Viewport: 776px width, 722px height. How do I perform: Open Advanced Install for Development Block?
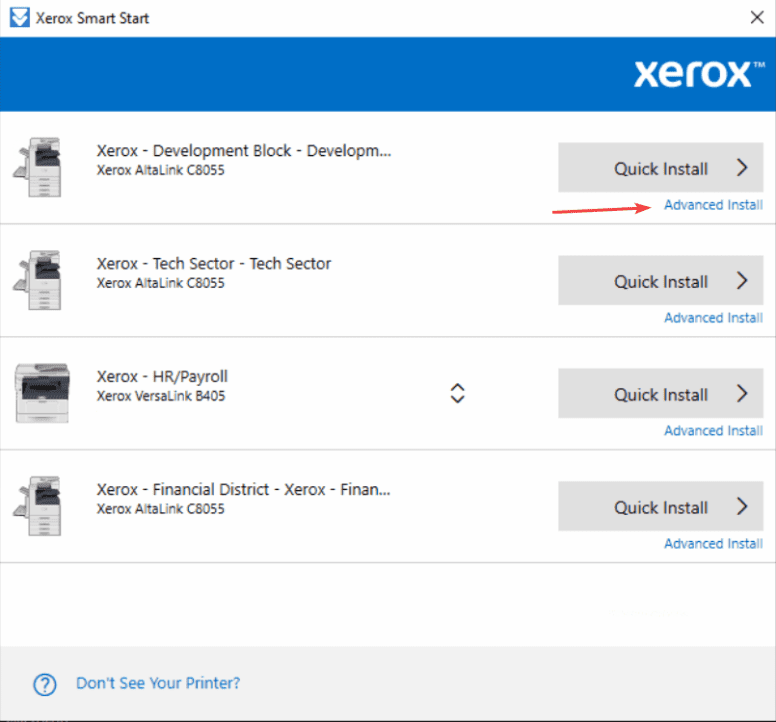(x=713, y=205)
